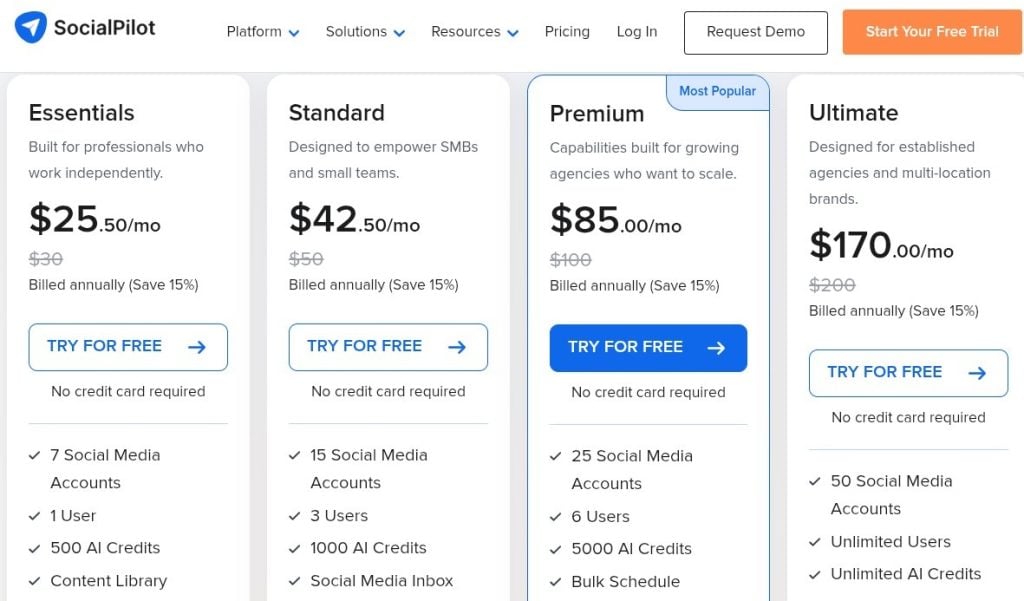The image size is (1024, 601).
Task: Open the Log In page
Action: [x=637, y=32]
